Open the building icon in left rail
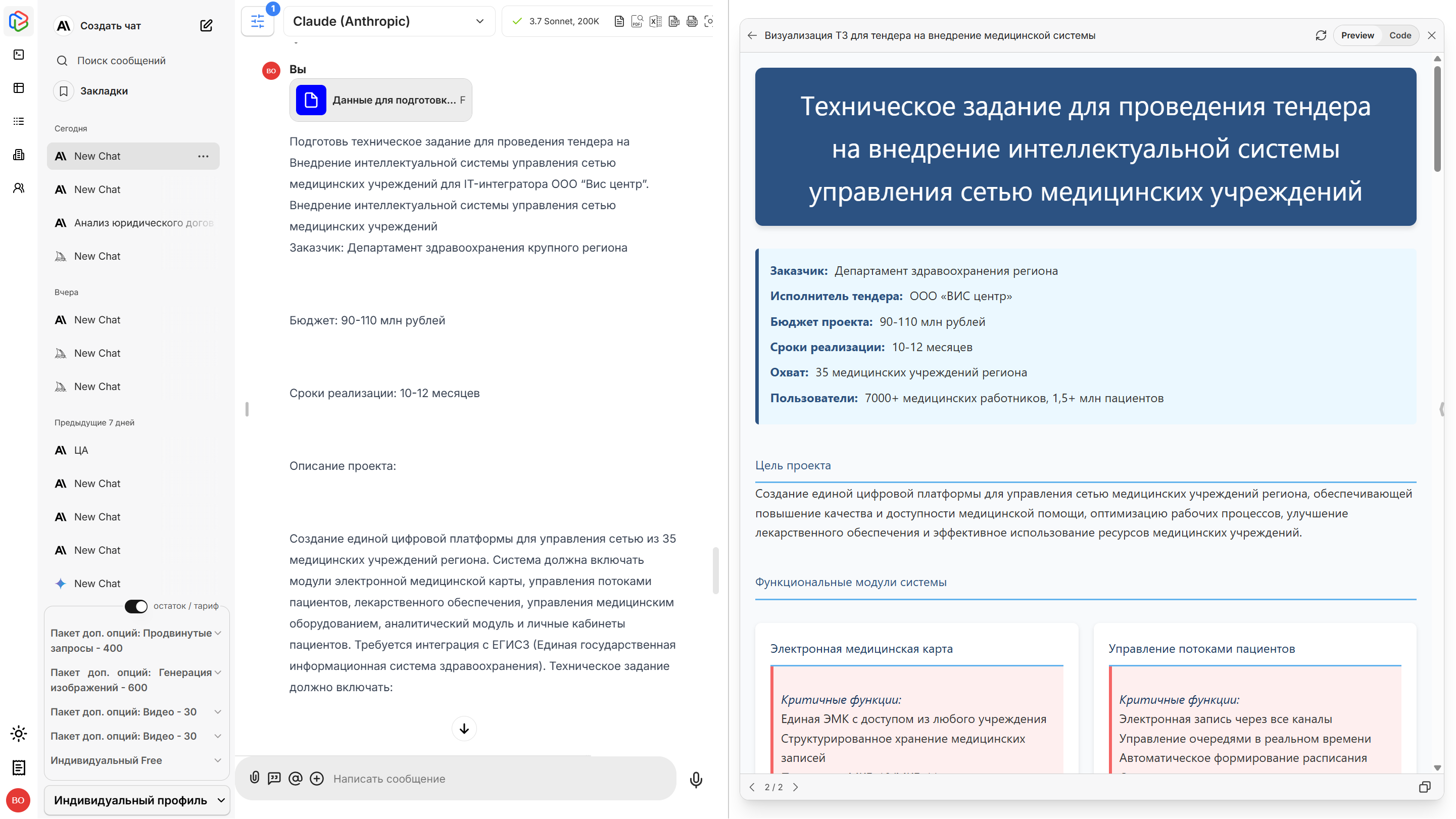The image size is (1456, 819). 19,155
